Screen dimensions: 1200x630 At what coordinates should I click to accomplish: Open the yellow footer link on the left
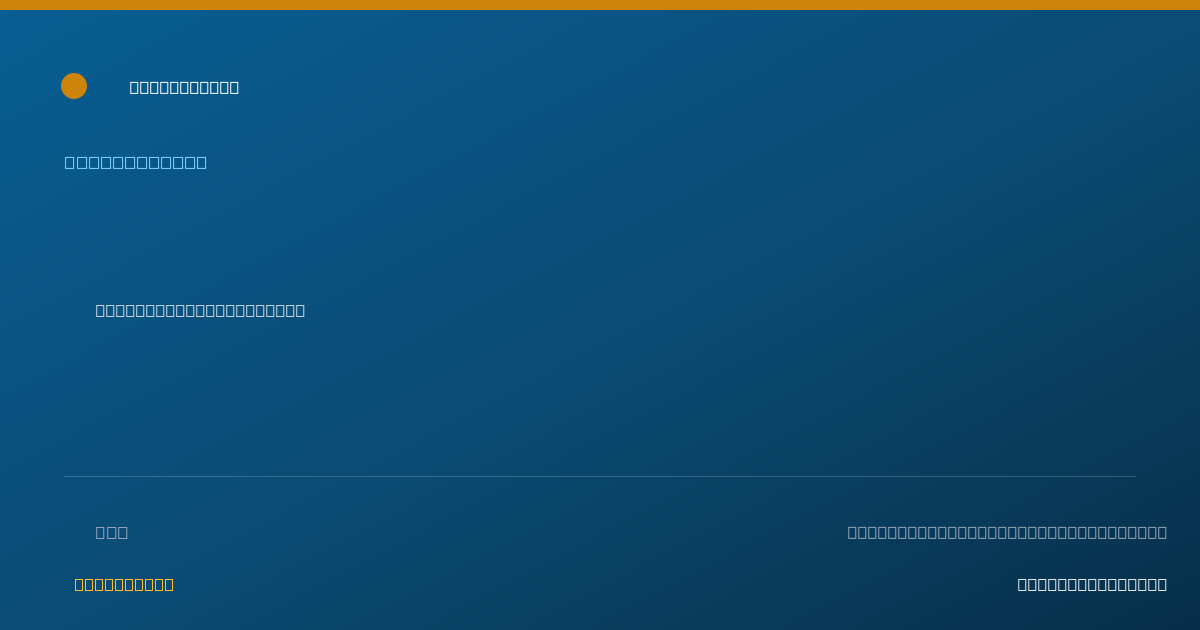pyautogui.click(x=124, y=584)
